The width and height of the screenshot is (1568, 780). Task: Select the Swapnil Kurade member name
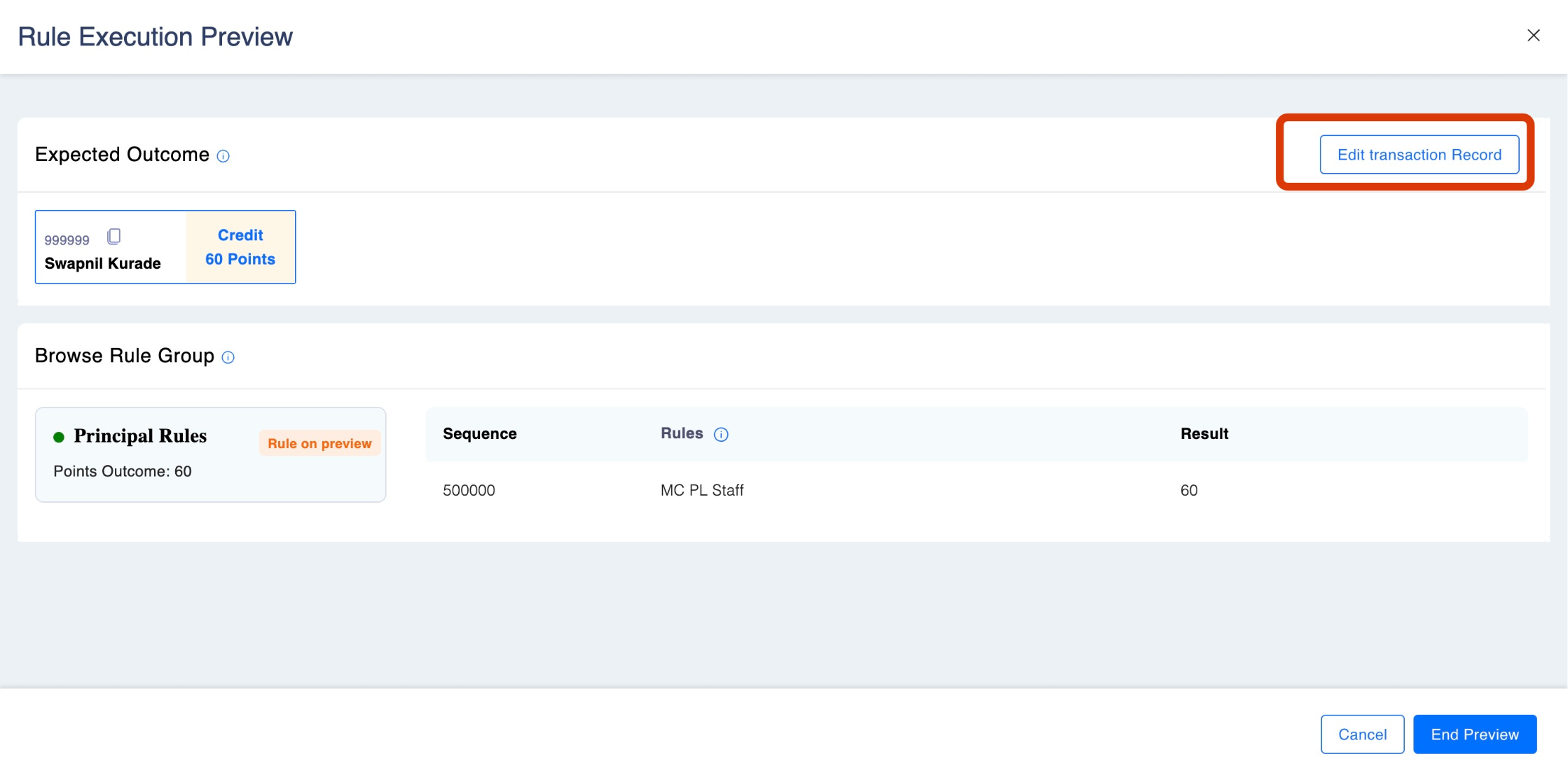pos(103,264)
